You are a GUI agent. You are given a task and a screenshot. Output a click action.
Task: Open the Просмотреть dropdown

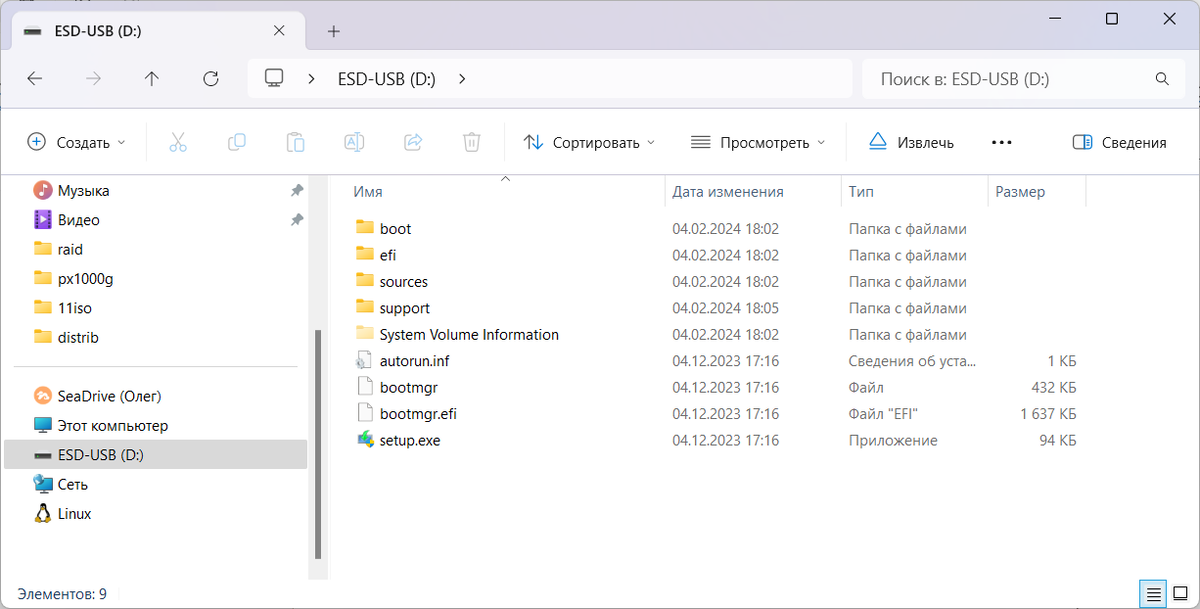758,142
